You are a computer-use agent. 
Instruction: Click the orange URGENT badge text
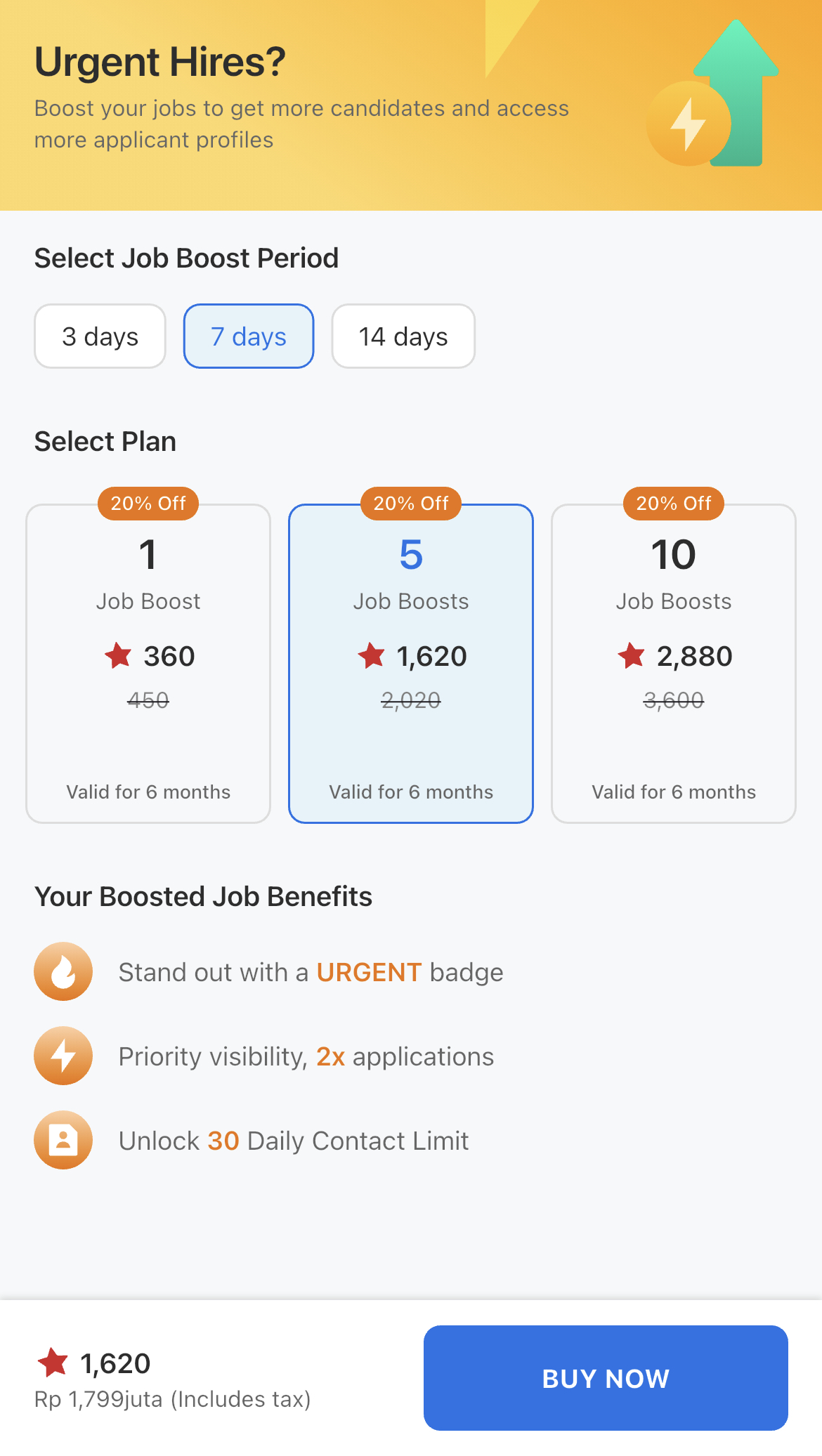369,973
